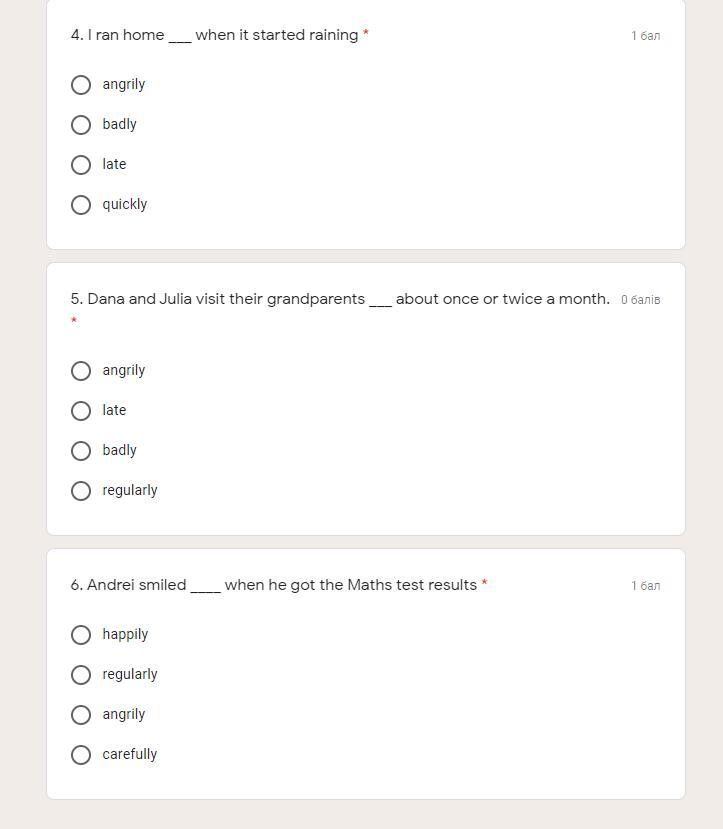This screenshot has height=829, width=723.
Task: Pick 'late' option in question 4
Action: click(81, 165)
